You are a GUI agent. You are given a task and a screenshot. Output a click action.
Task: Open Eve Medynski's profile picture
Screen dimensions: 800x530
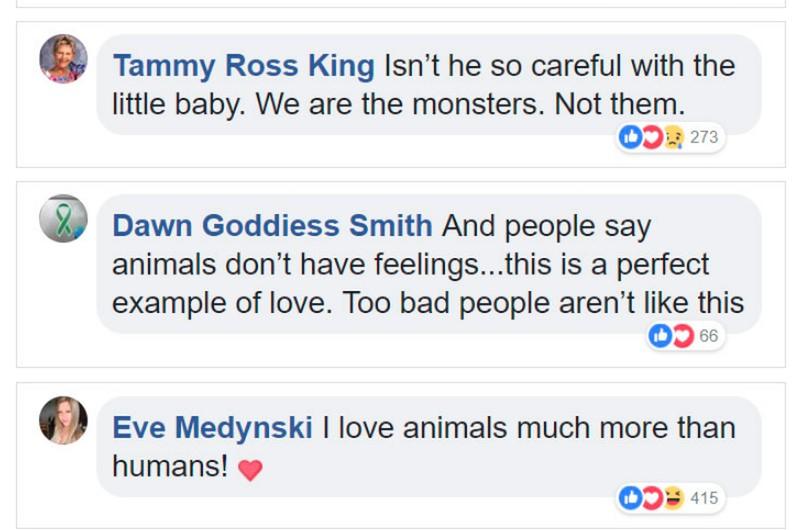(63, 419)
